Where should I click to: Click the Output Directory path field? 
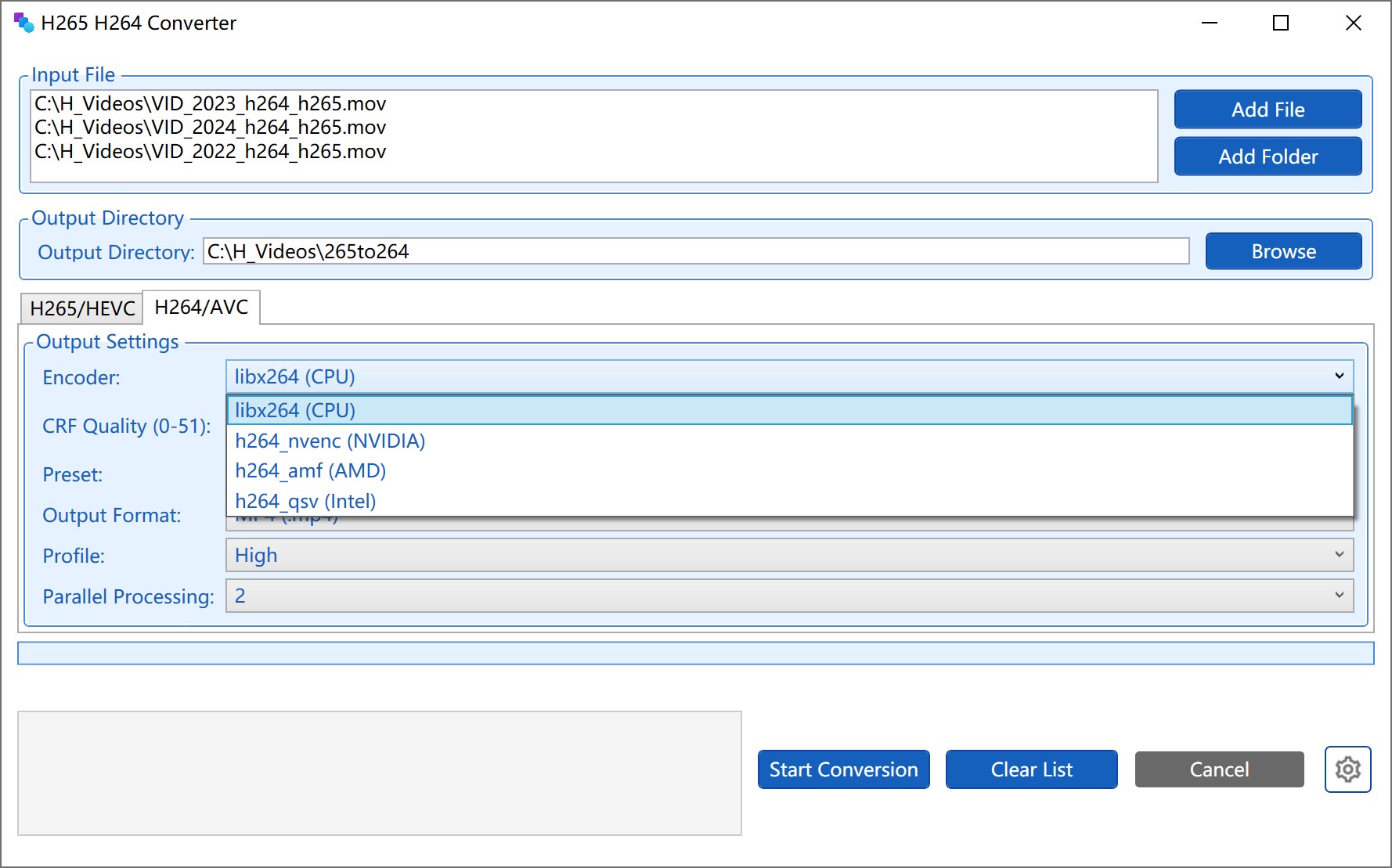point(696,251)
